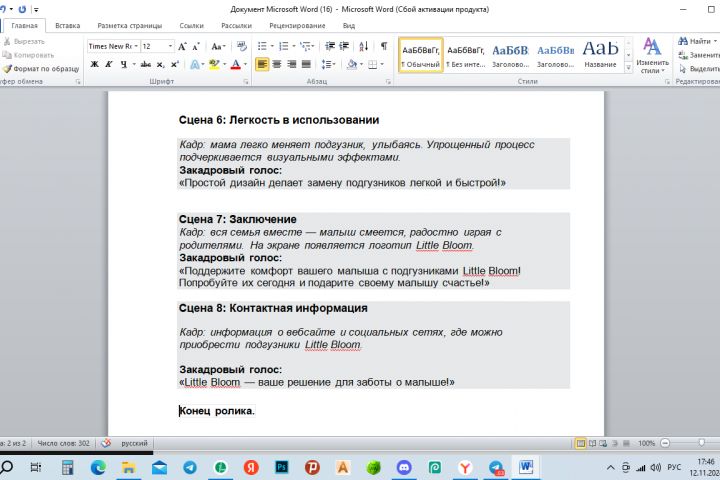Open font size dropdown
The height and width of the screenshot is (480, 720).
tap(170, 46)
